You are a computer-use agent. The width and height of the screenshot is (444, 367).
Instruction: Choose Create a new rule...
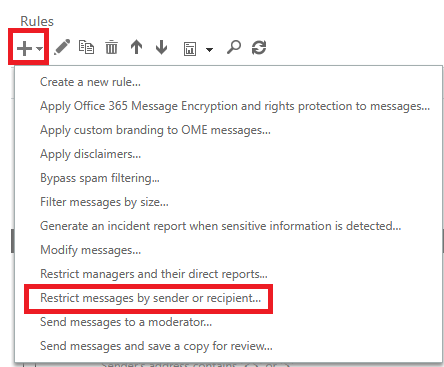coord(90,82)
